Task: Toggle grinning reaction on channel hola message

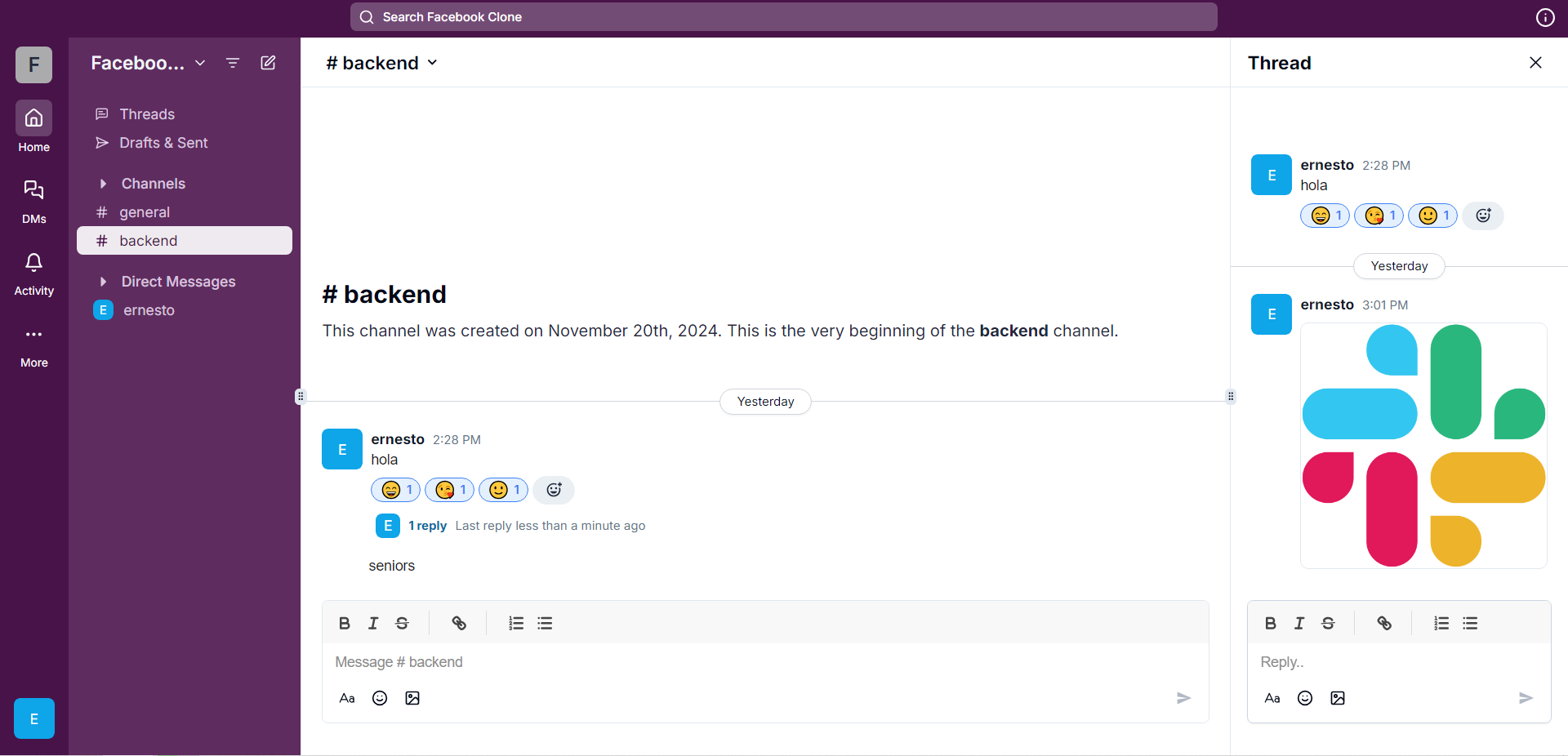Action: point(396,490)
